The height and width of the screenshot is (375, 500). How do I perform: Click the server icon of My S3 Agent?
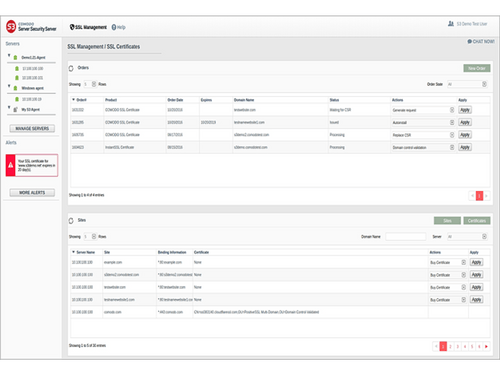pyautogui.click(x=15, y=110)
